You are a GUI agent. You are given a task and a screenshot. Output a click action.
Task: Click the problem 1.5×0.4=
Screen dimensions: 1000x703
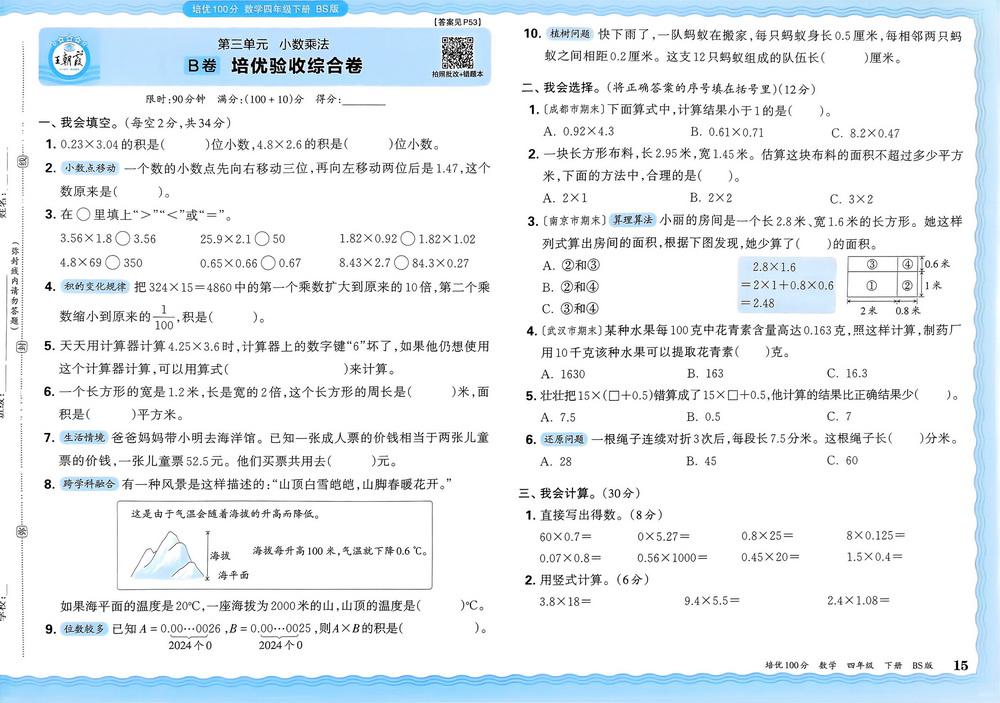pyautogui.click(x=874, y=556)
